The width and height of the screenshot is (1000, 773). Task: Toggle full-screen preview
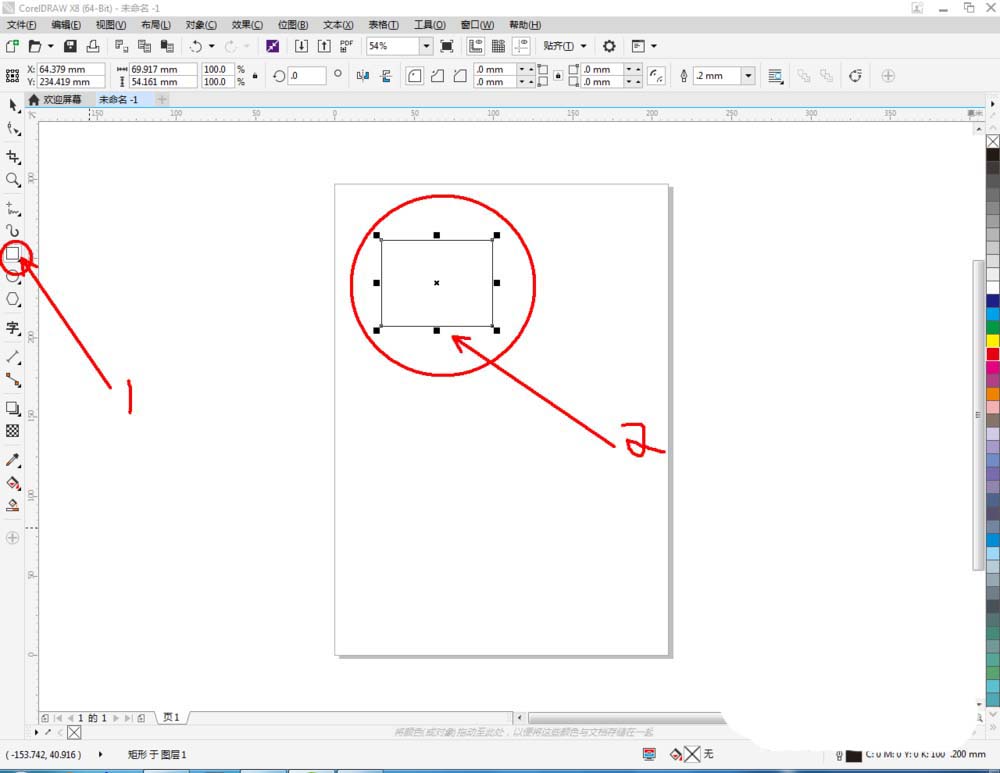[x=447, y=46]
